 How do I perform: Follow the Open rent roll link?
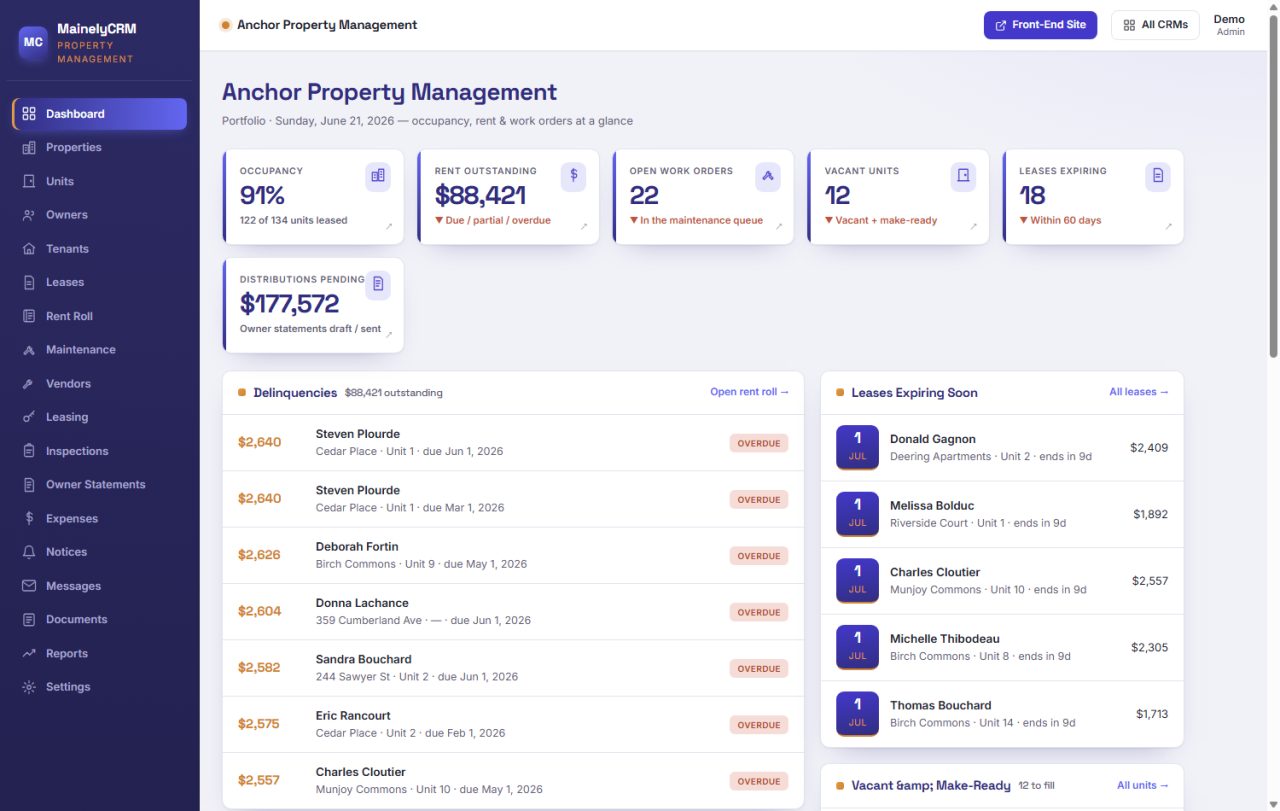pyautogui.click(x=749, y=392)
